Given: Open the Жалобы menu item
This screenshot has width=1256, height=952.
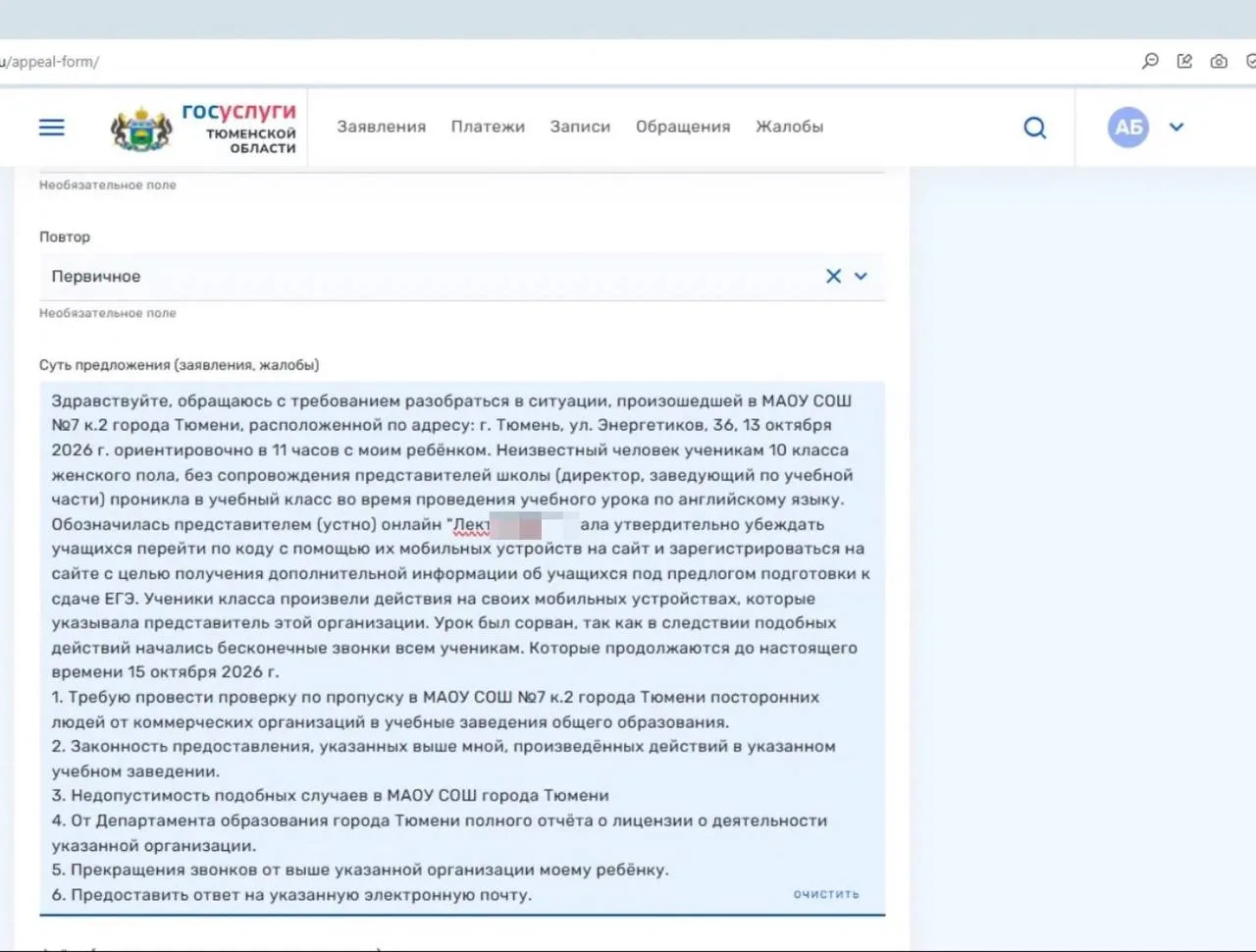Looking at the screenshot, I should (x=790, y=127).
